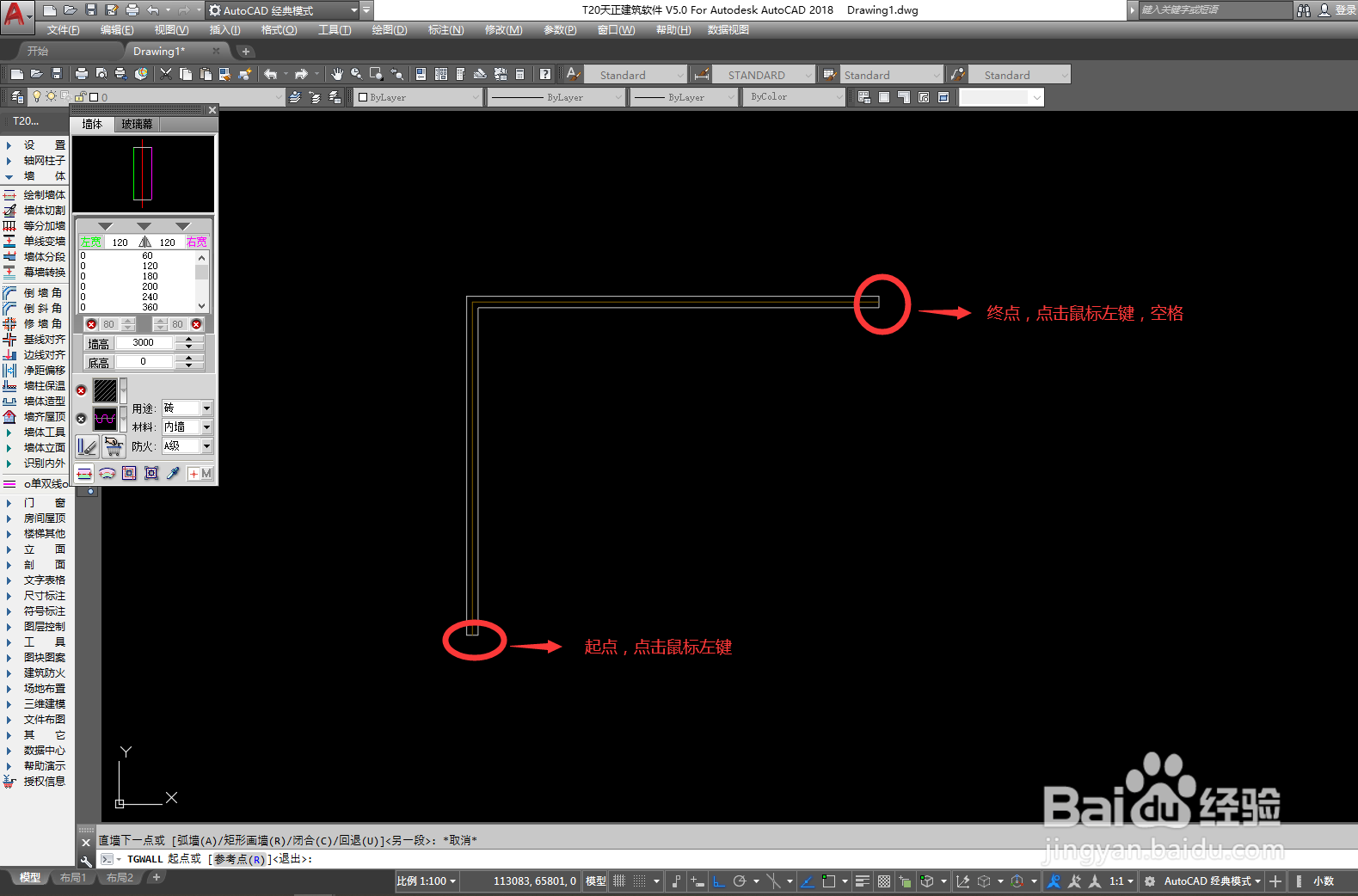Click the Zoom Window icon
The height and width of the screenshot is (896, 1358).
point(376,74)
